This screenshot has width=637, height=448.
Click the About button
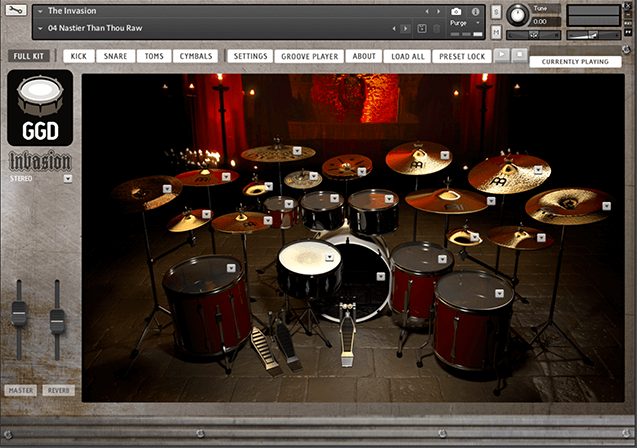click(364, 56)
